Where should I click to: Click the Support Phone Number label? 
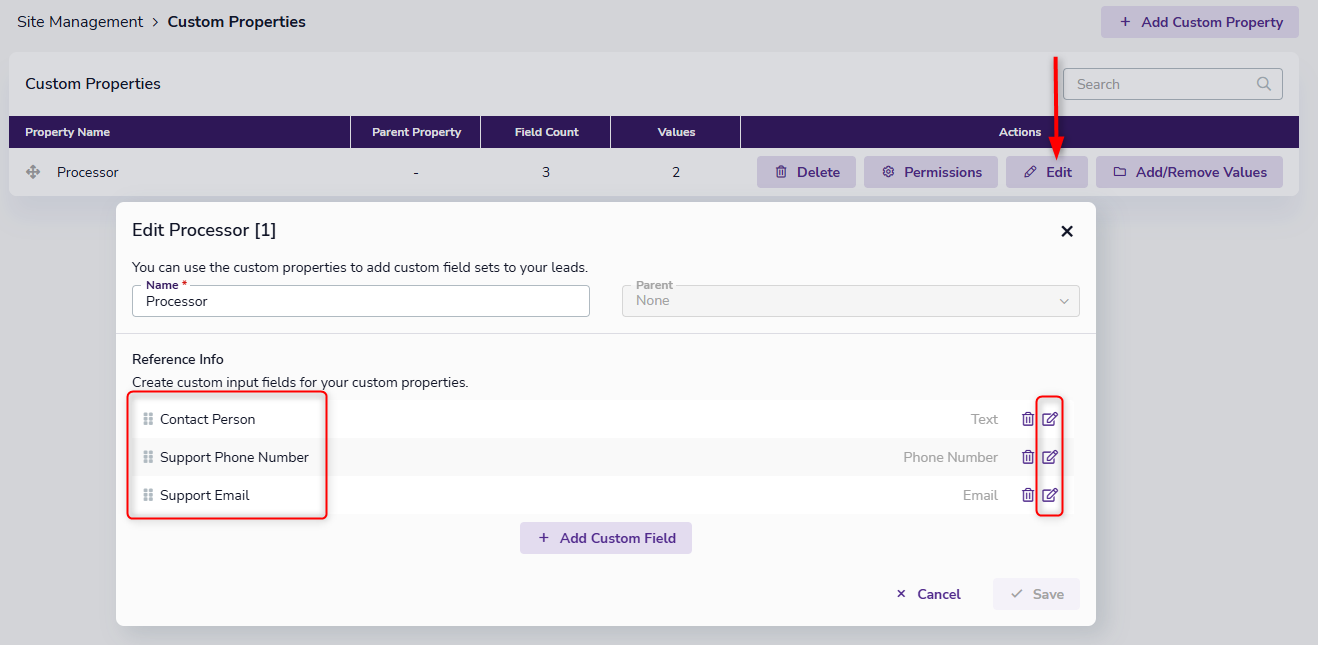[x=234, y=457]
